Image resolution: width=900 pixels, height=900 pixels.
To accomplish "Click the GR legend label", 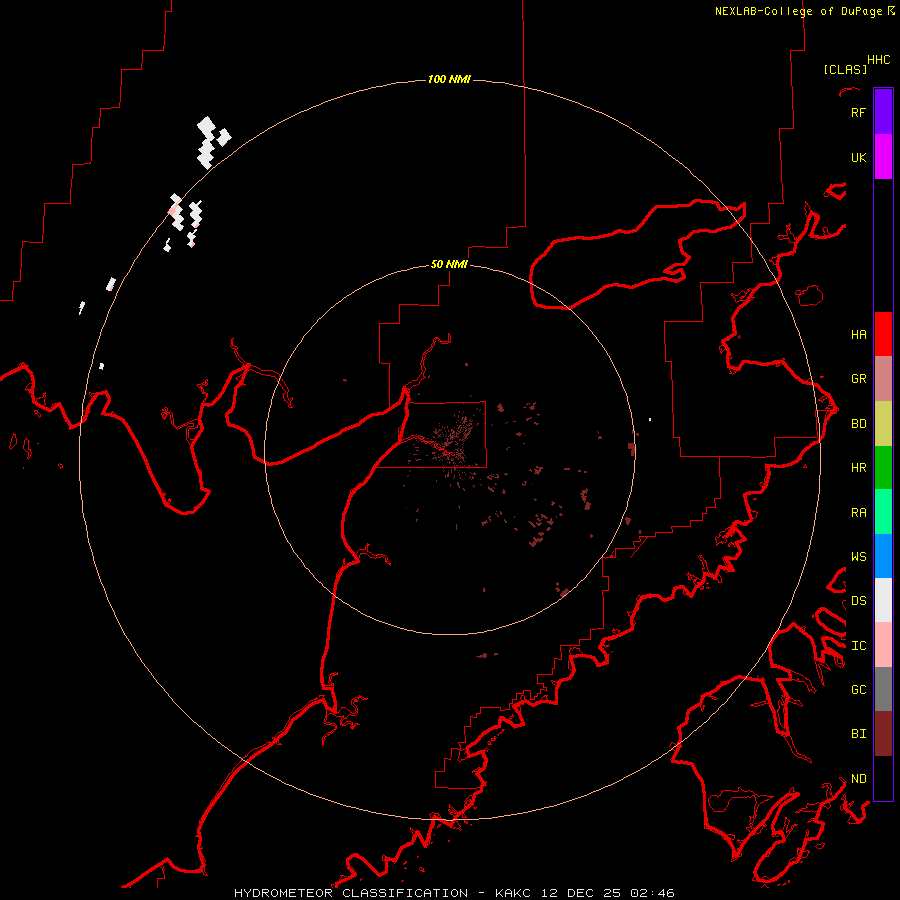I will pos(858,379).
